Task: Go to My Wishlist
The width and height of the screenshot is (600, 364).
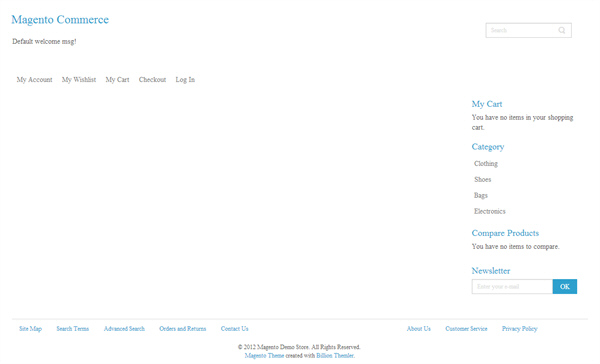Action: (79, 80)
